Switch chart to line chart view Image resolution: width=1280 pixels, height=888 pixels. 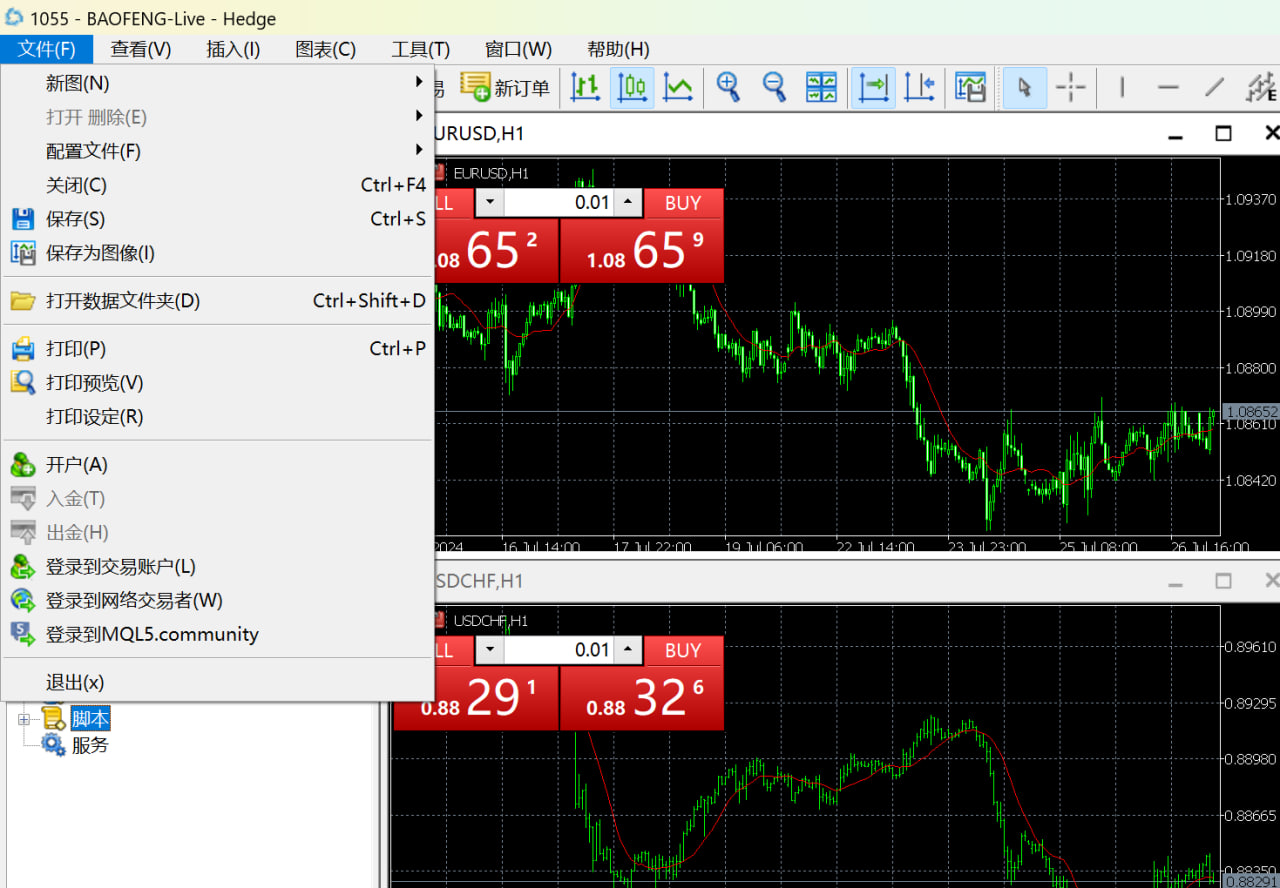678,88
